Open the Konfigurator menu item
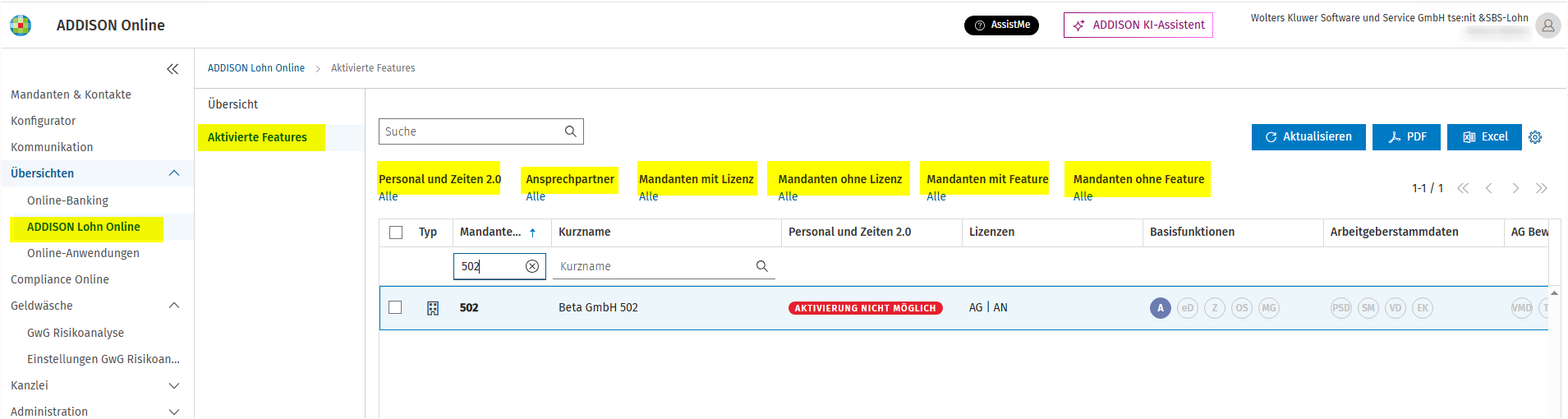 43,121
